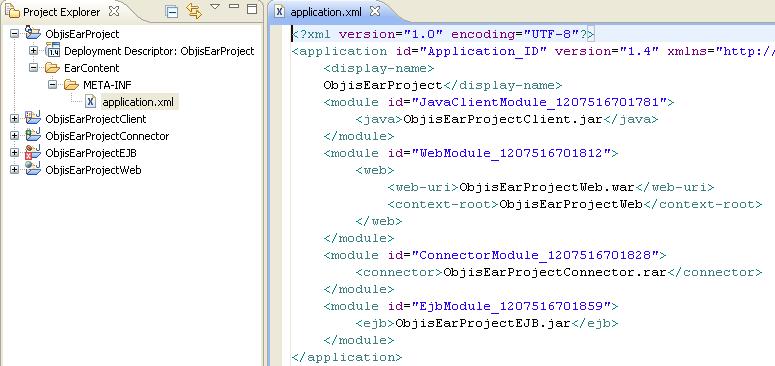This screenshot has width=775, height=366.
Task: Toggle Link with Editor arrows icon
Action: coord(194,11)
